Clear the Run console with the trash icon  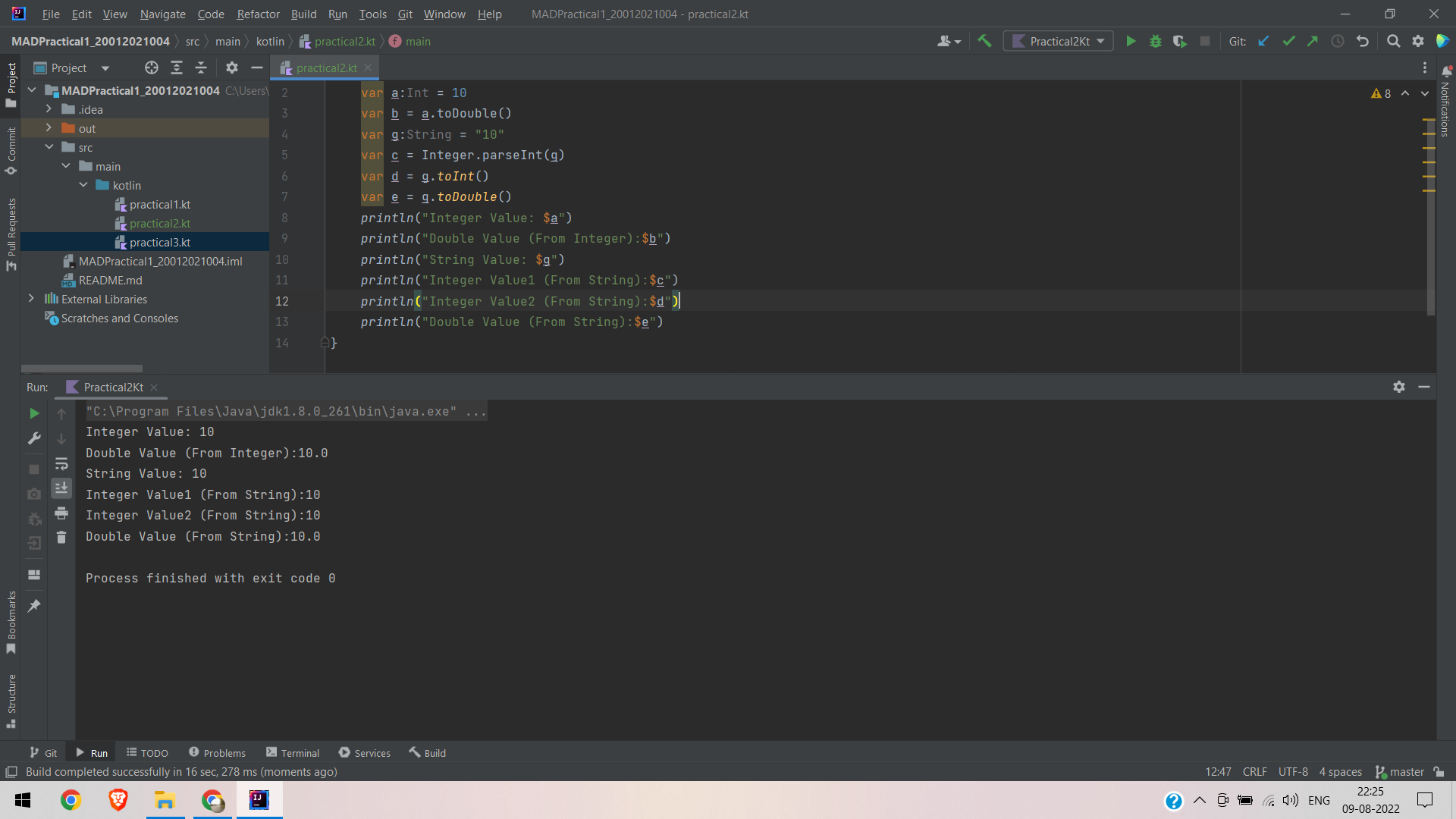coord(61,537)
